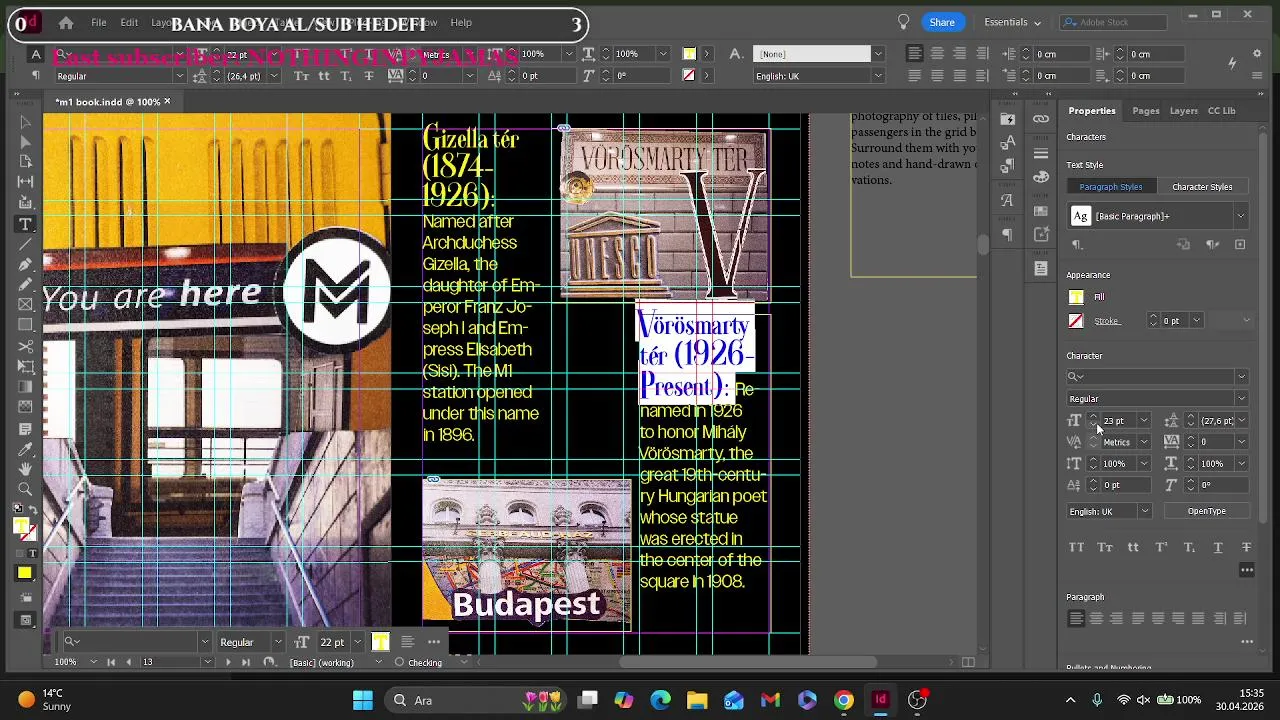1280x720 pixels.
Task: Switch to the CC Lib tab
Action: point(1221,111)
